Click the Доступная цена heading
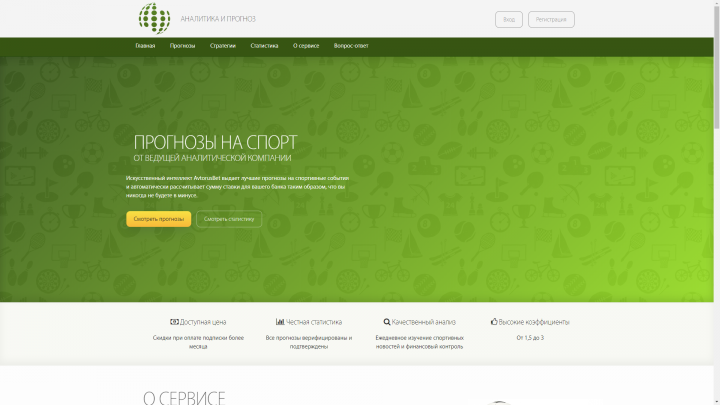This screenshot has width=720, height=405. 203,322
